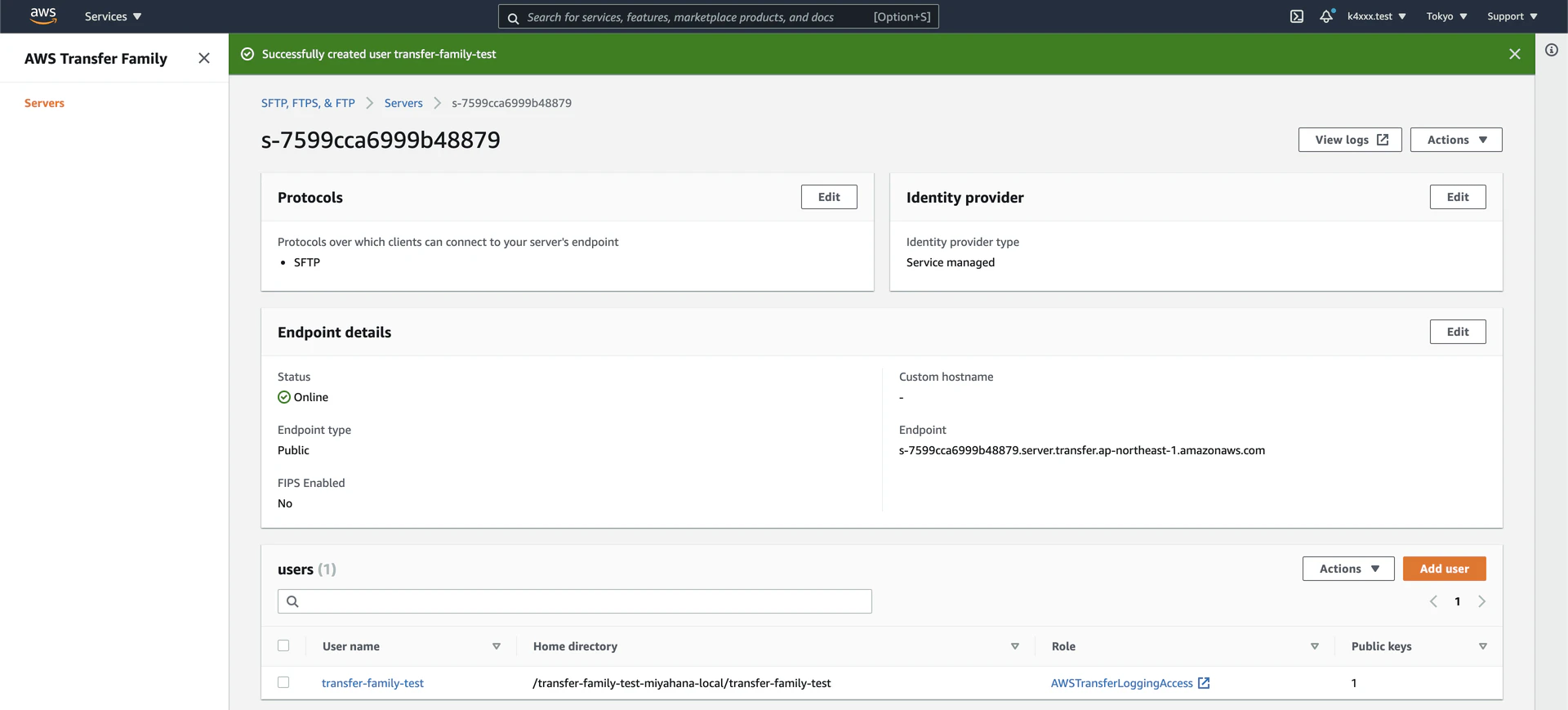Select page 1 of users pagination
The image size is (1568, 710).
click(1458, 601)
